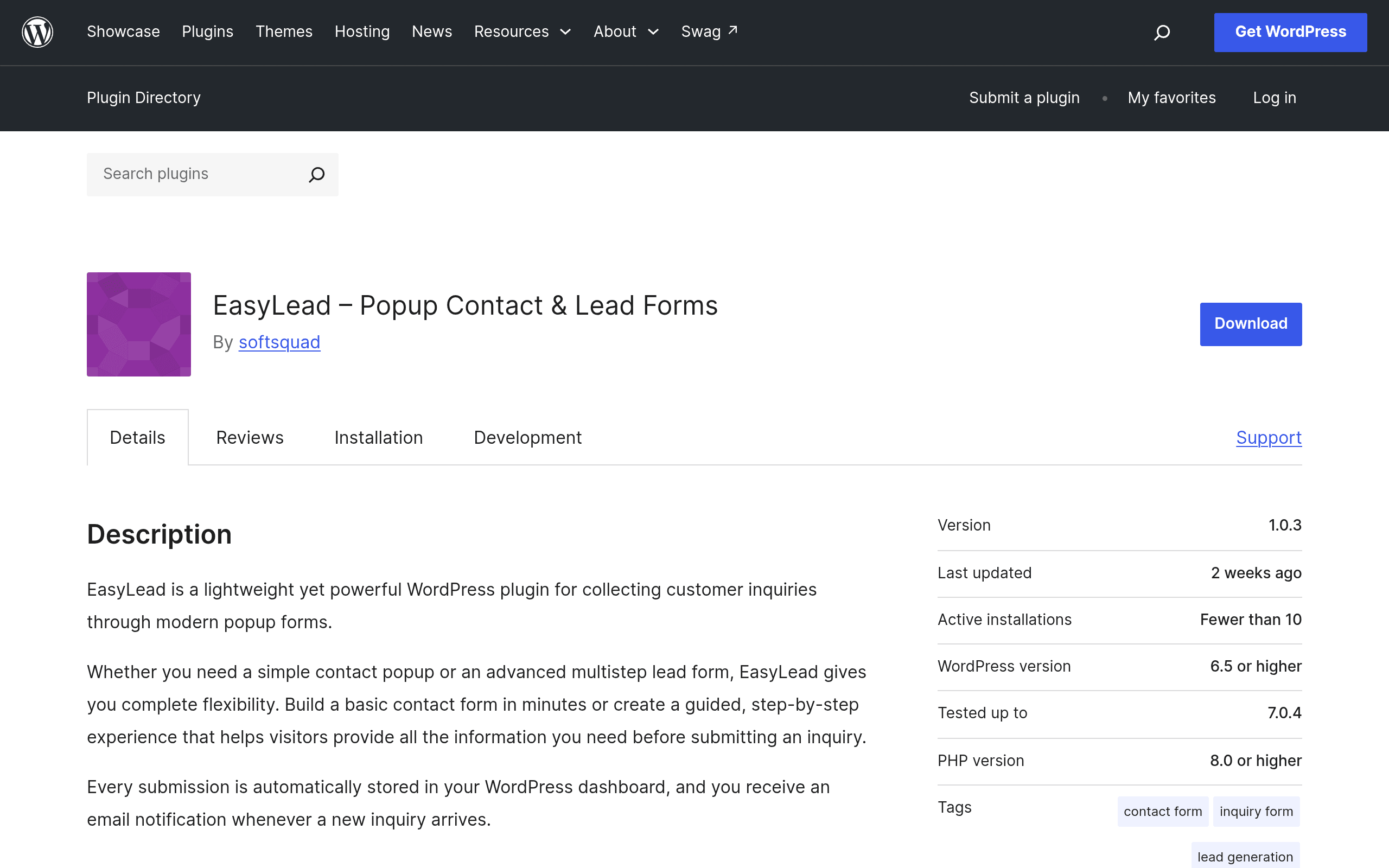
Task: Click the version value 1.0.3
Action: coord(1285,525)
